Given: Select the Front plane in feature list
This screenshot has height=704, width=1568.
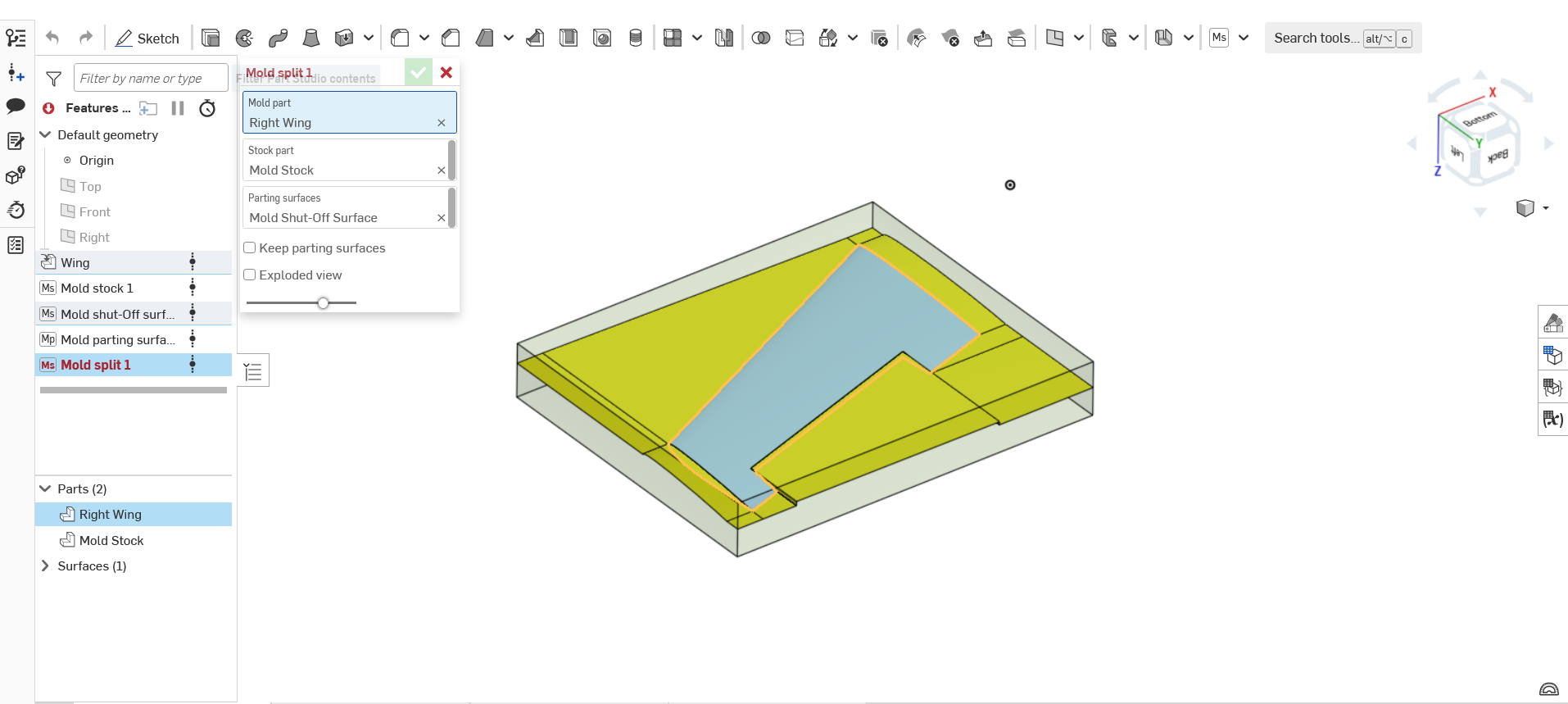Looking at the screenshot, I should coord(94,211).
